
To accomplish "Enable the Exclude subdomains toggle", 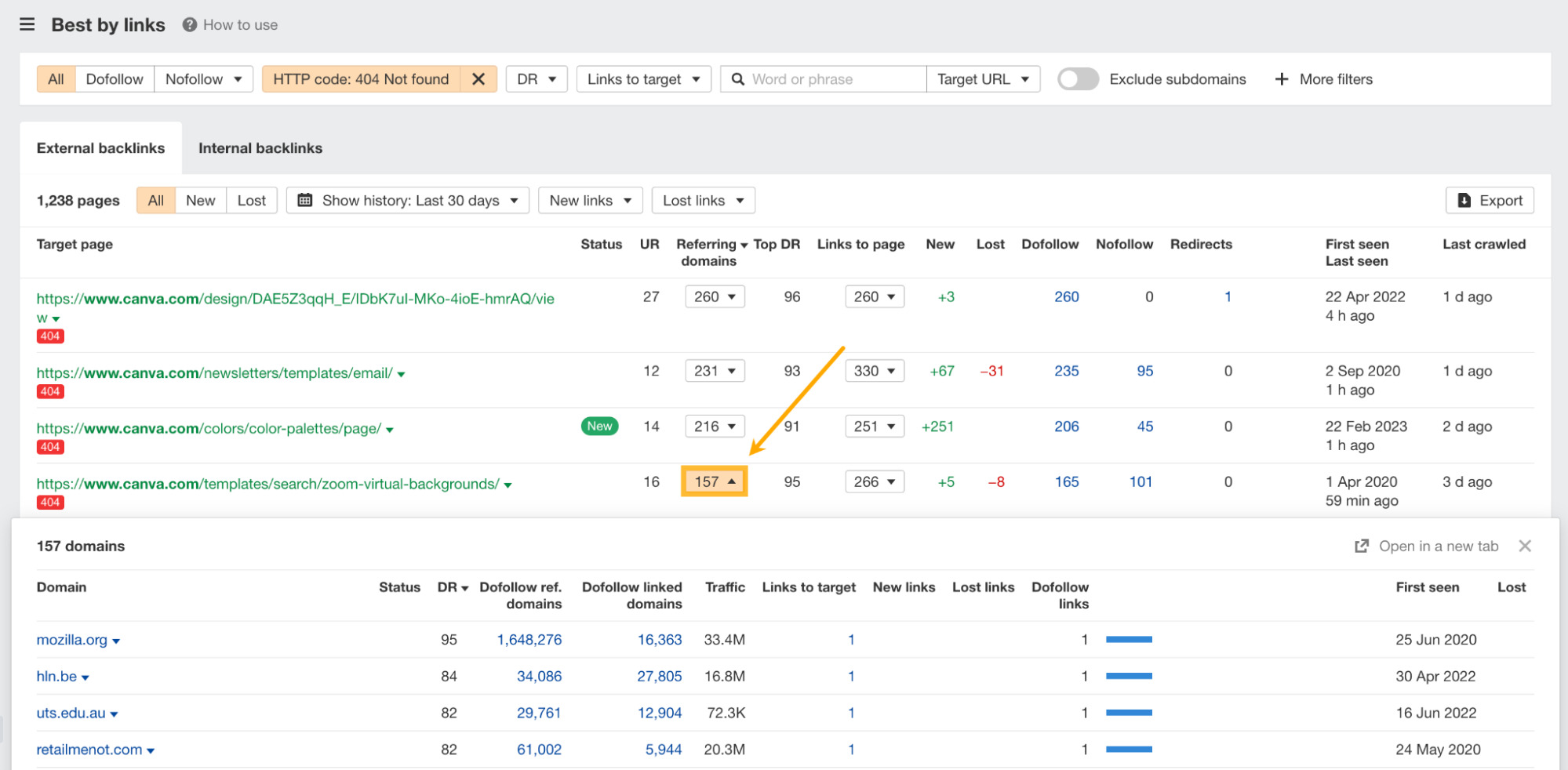I will (1077, 78).
